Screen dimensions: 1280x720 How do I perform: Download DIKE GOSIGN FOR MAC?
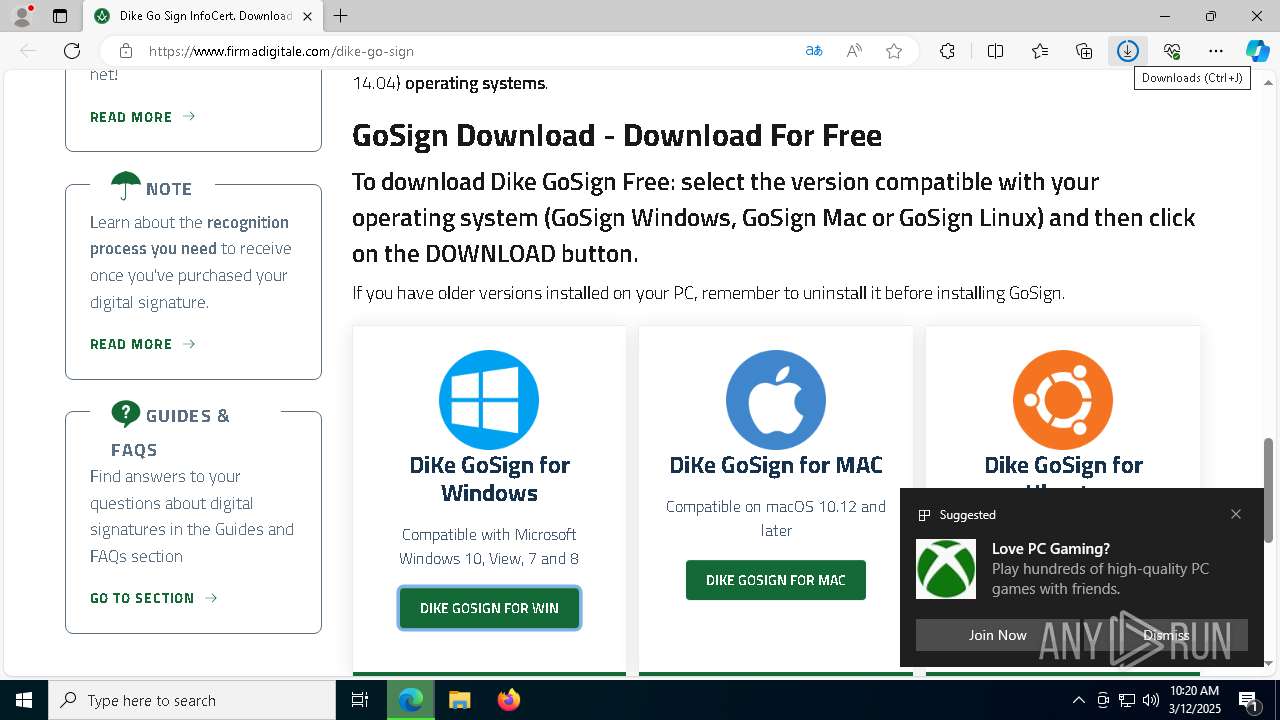coord(776,580)
